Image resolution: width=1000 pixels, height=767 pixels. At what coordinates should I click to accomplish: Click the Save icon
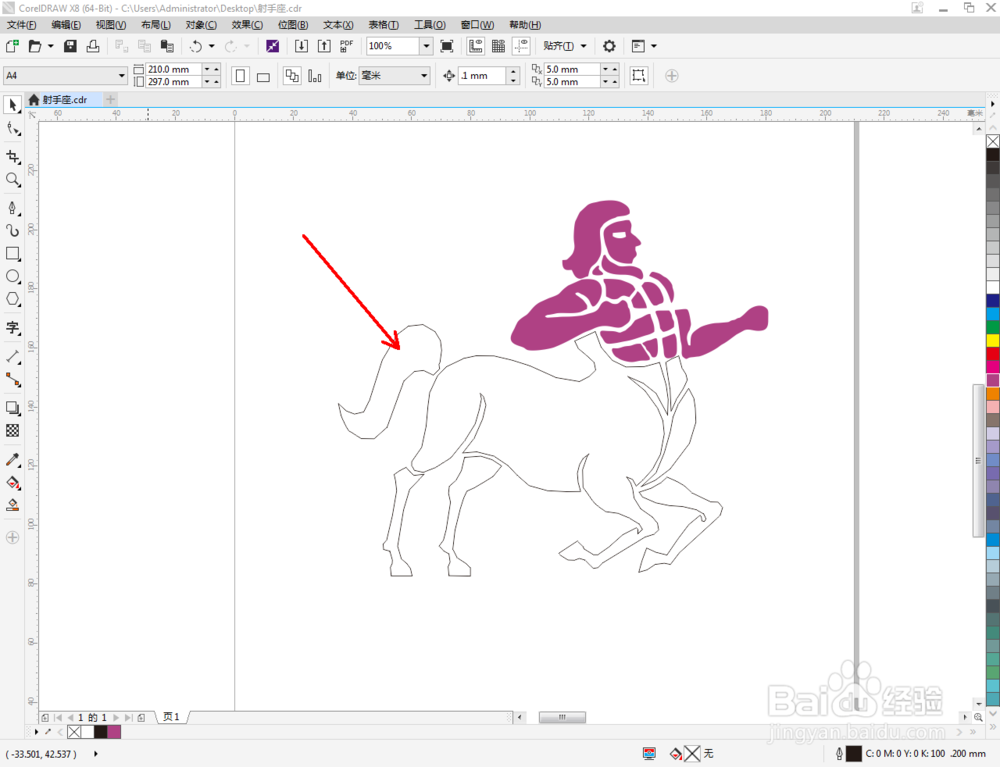(70, 46)
